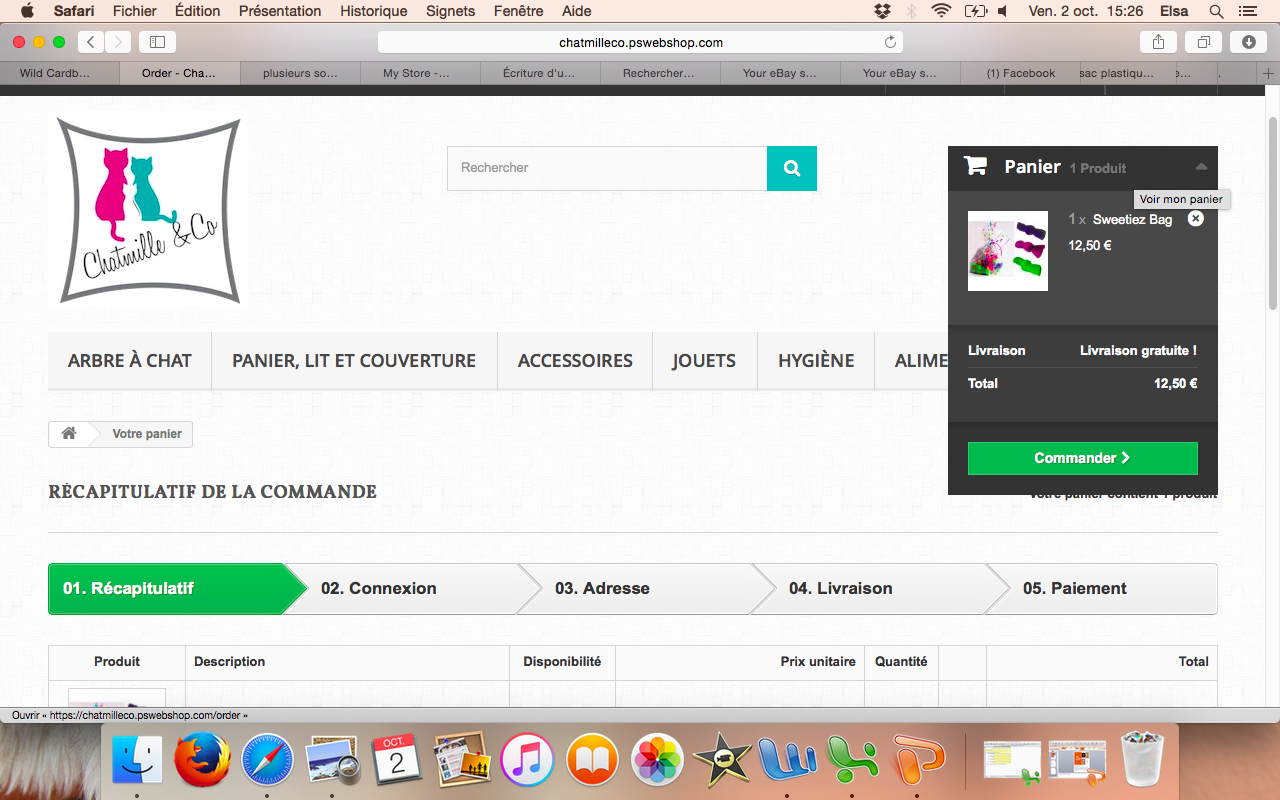The height and width of the screenshot is (800, 1280).
Task: Open Safari compass icon in dock
Action: (x=267, y=760)
